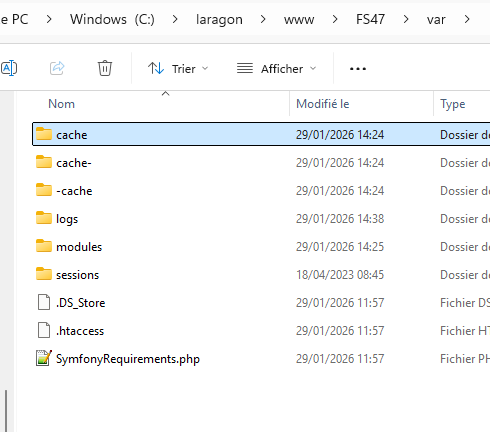Click the SymfonyRequirements.php file name

(x=128, y=359)
